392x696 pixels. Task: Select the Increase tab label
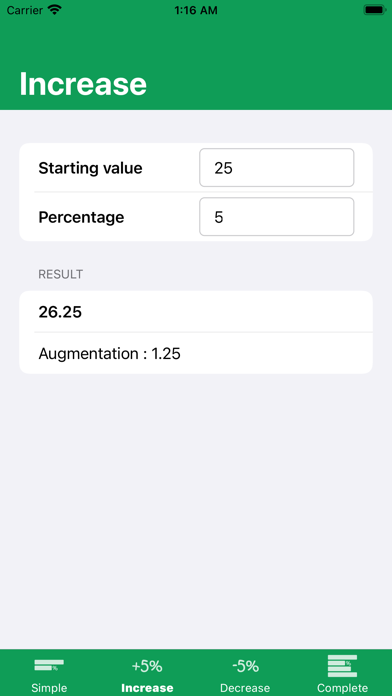point(147,688)
